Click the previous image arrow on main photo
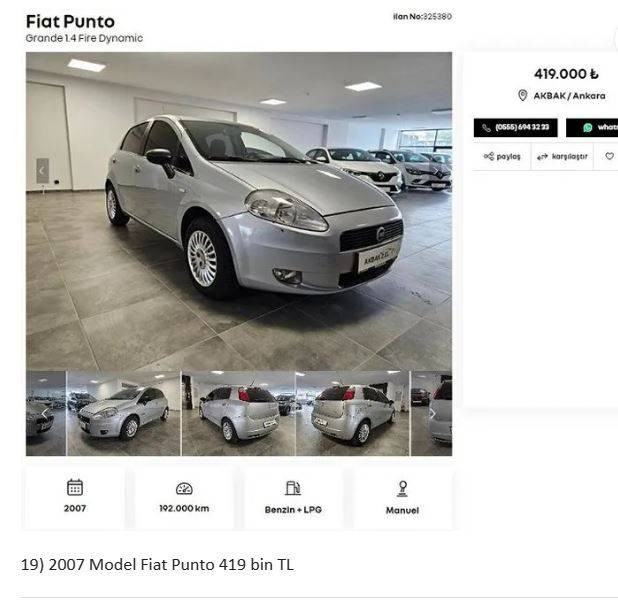Screen dimensions: 618x600 tap(42, 171)
